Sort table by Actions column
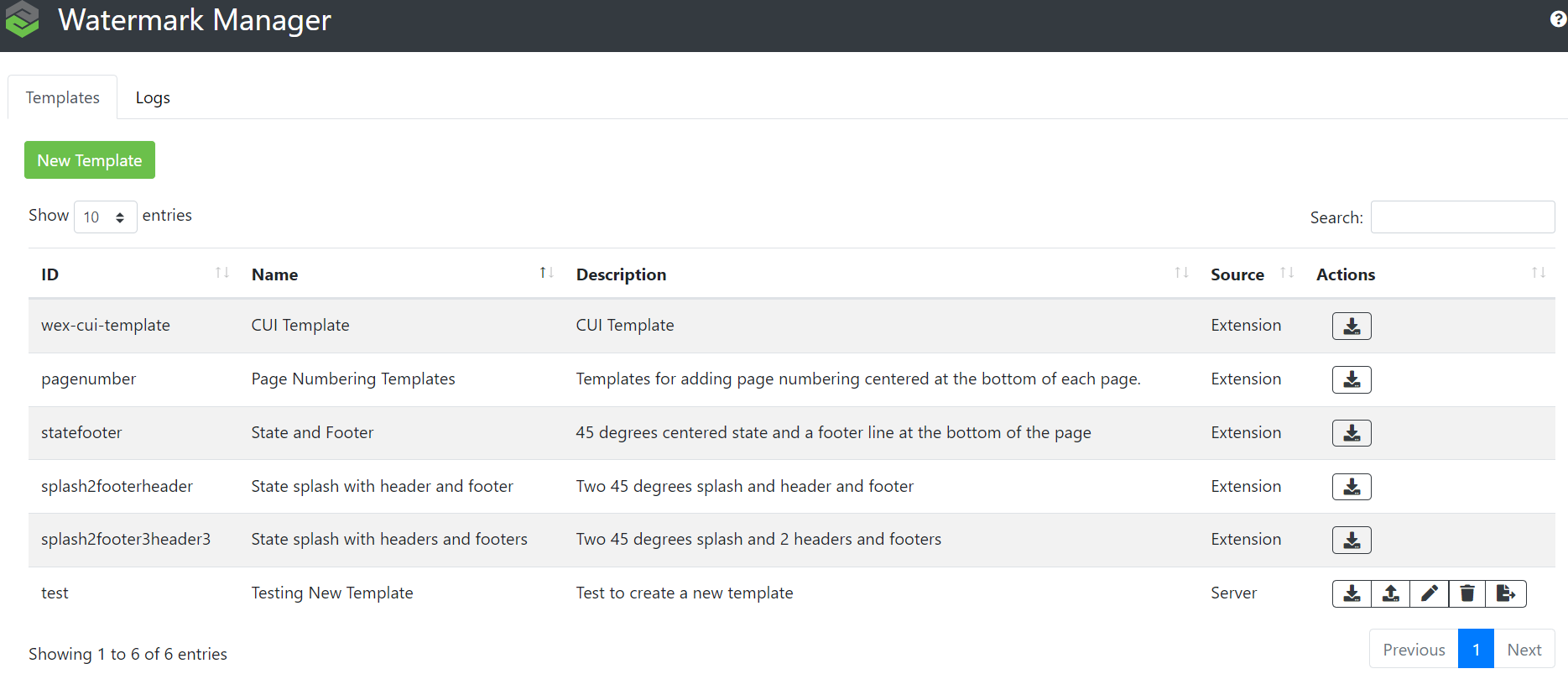 click(1430, 274)
